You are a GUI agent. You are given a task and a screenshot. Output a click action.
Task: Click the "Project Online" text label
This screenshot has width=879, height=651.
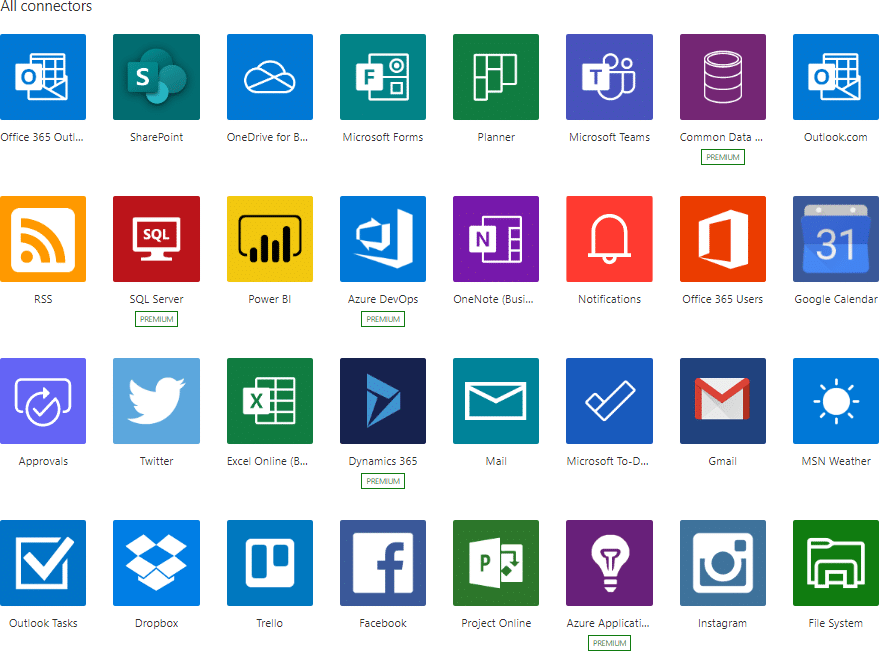pyautogui.click(x=496, y=623)
